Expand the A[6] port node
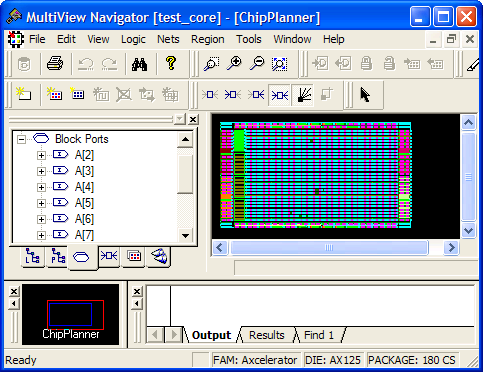The image size is (483, 372). 41,219
